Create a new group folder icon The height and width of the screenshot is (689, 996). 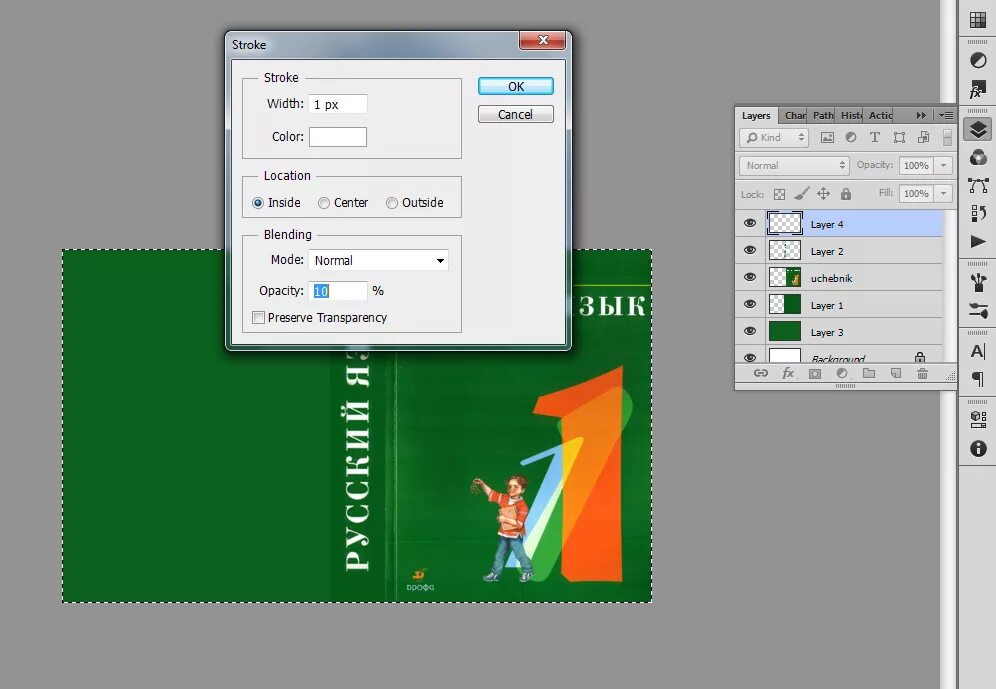[868, 373]
